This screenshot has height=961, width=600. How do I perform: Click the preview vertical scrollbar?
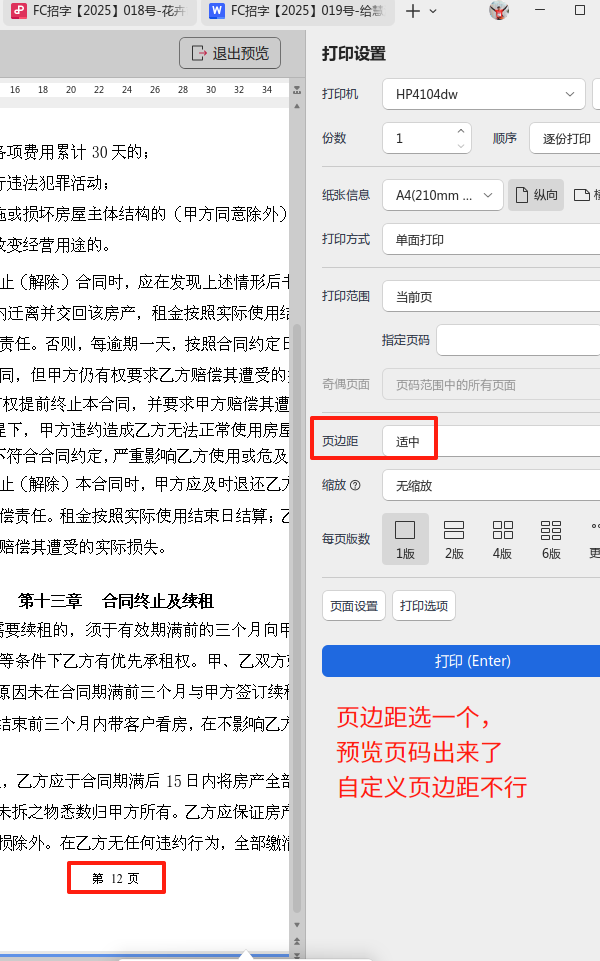297,515
